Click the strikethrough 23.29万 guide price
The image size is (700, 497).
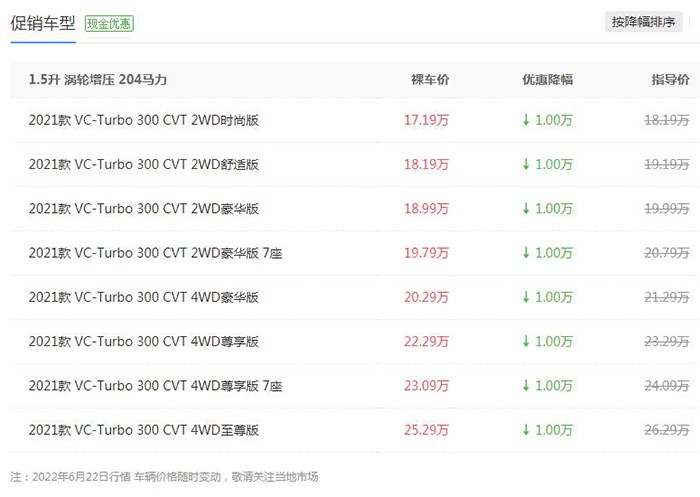pos(667,341)
